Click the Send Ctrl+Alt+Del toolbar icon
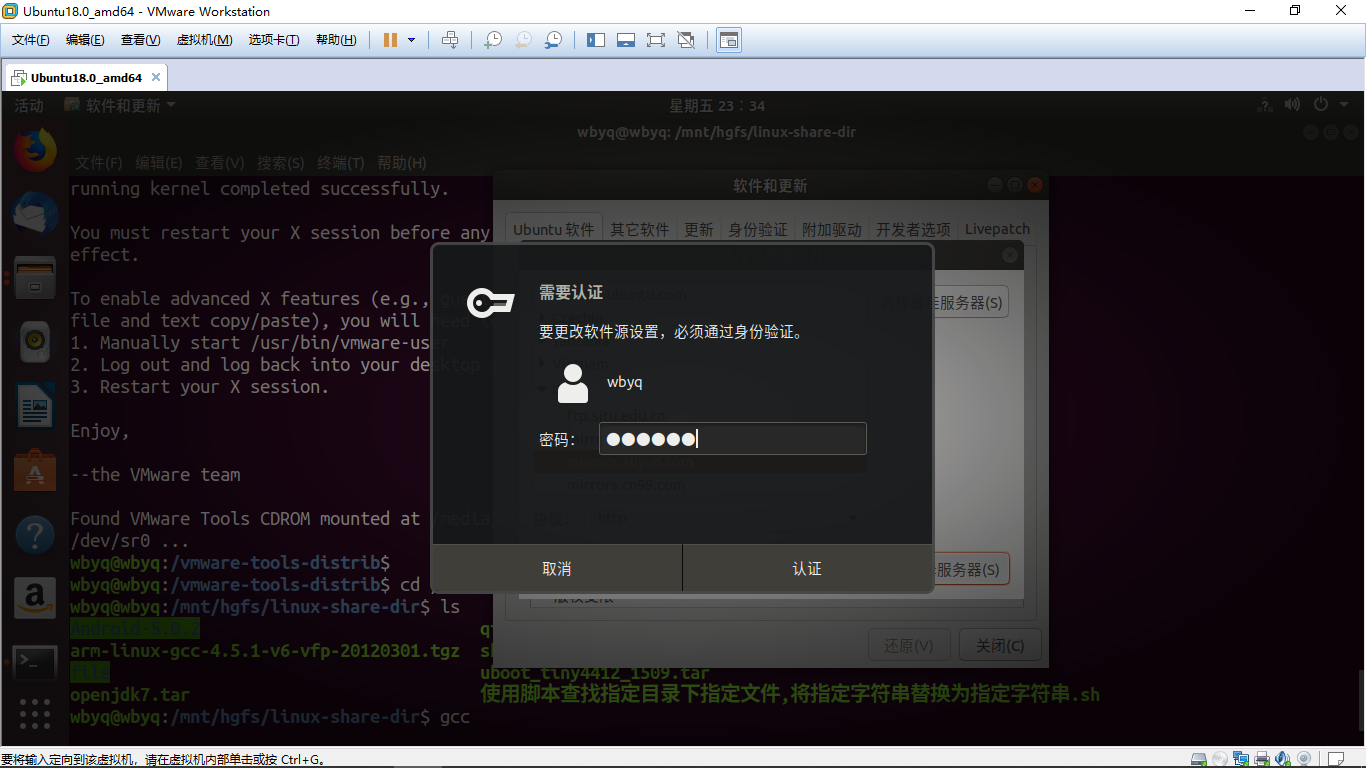 450,40
